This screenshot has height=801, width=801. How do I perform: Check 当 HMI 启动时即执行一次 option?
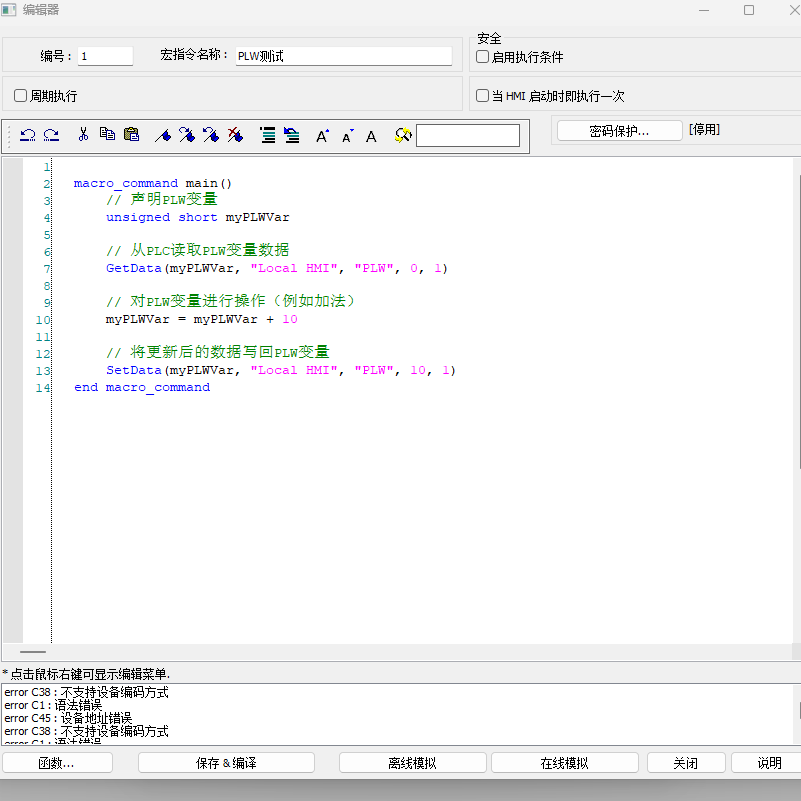[x=482, y=96]
